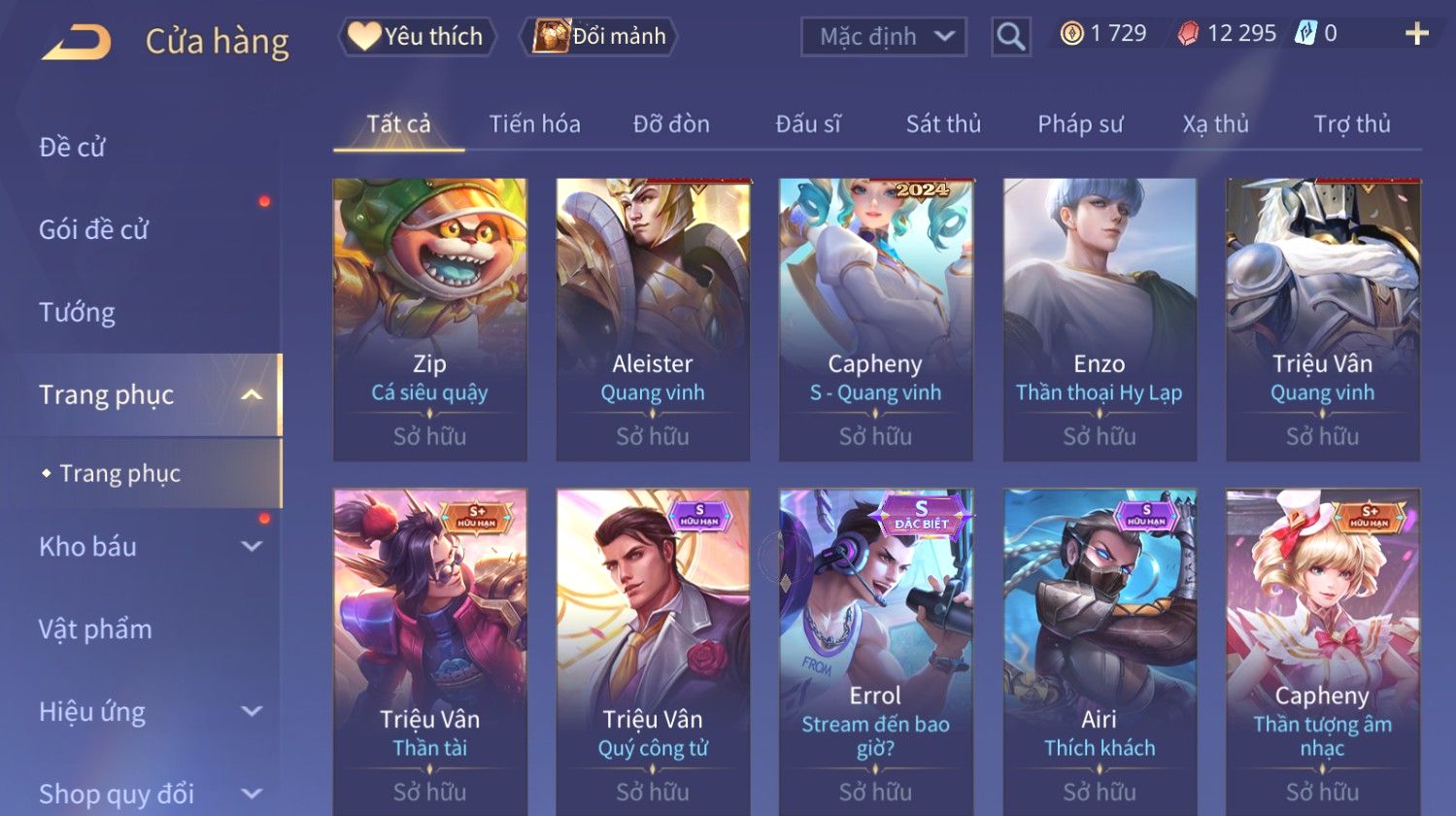This screenshot has width=1456, height=816.
Task: Open the search magnifier icon
Action: (1010, 37)
